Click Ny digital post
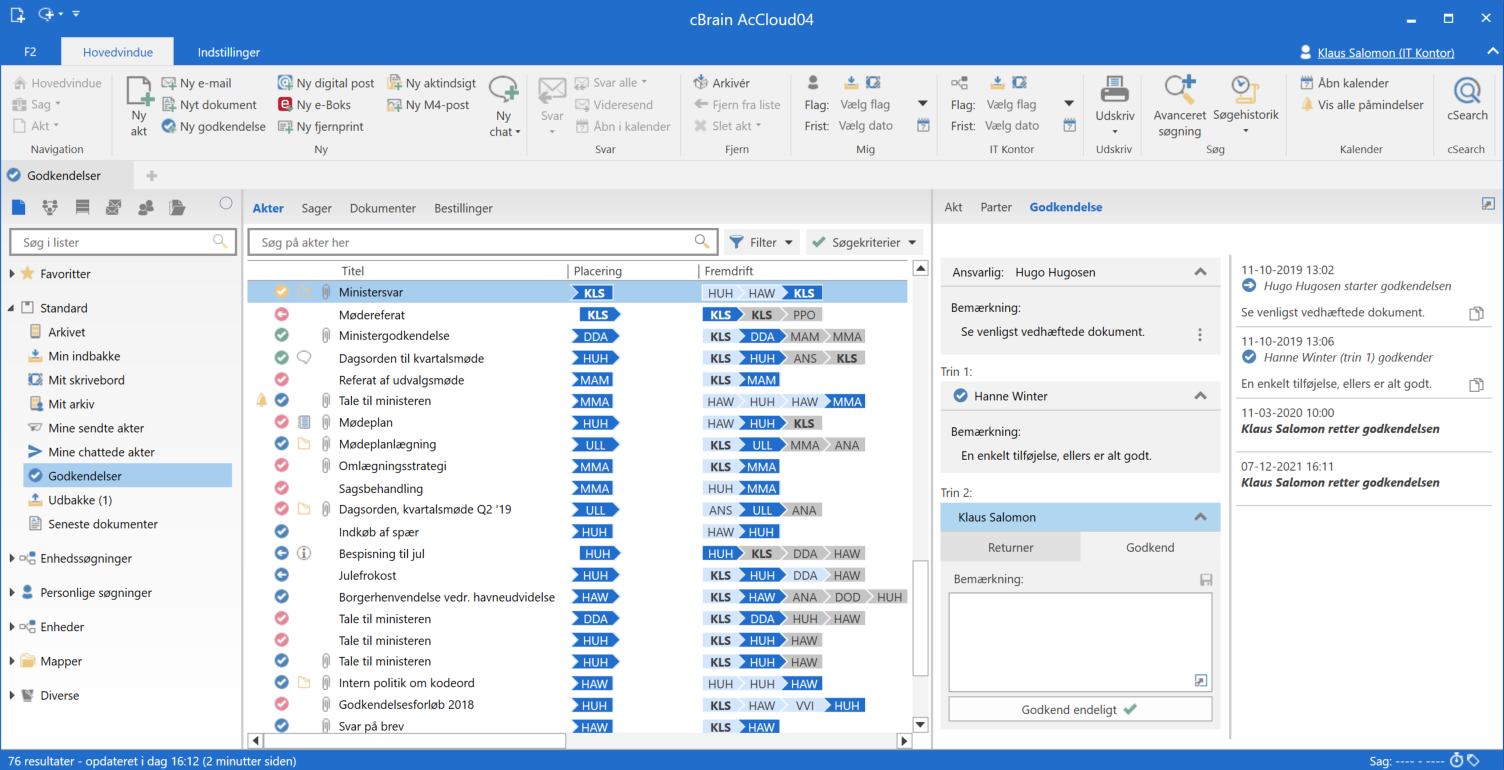 pyautogui.click(x=326, y=83)
